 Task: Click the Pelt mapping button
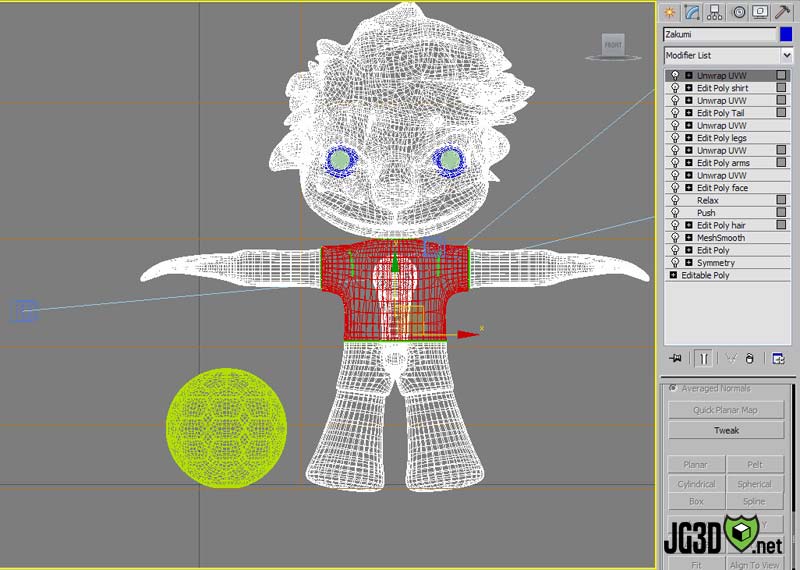point(755,464)
